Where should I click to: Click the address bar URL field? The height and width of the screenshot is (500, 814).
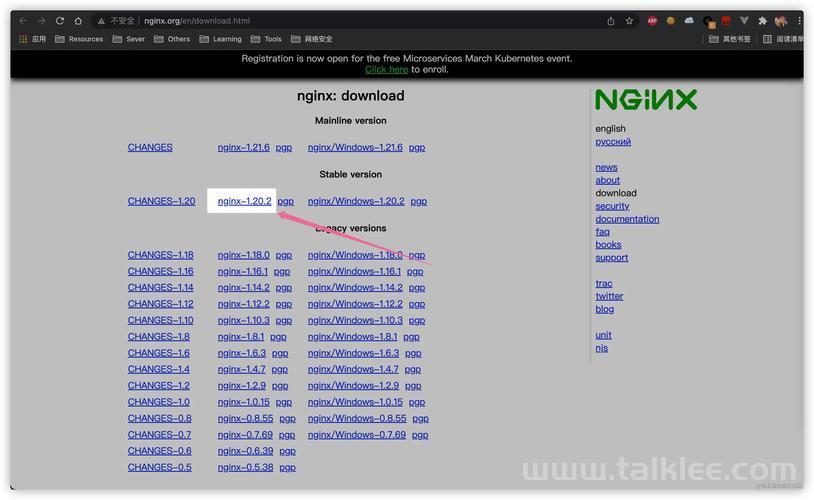point(363,21)
